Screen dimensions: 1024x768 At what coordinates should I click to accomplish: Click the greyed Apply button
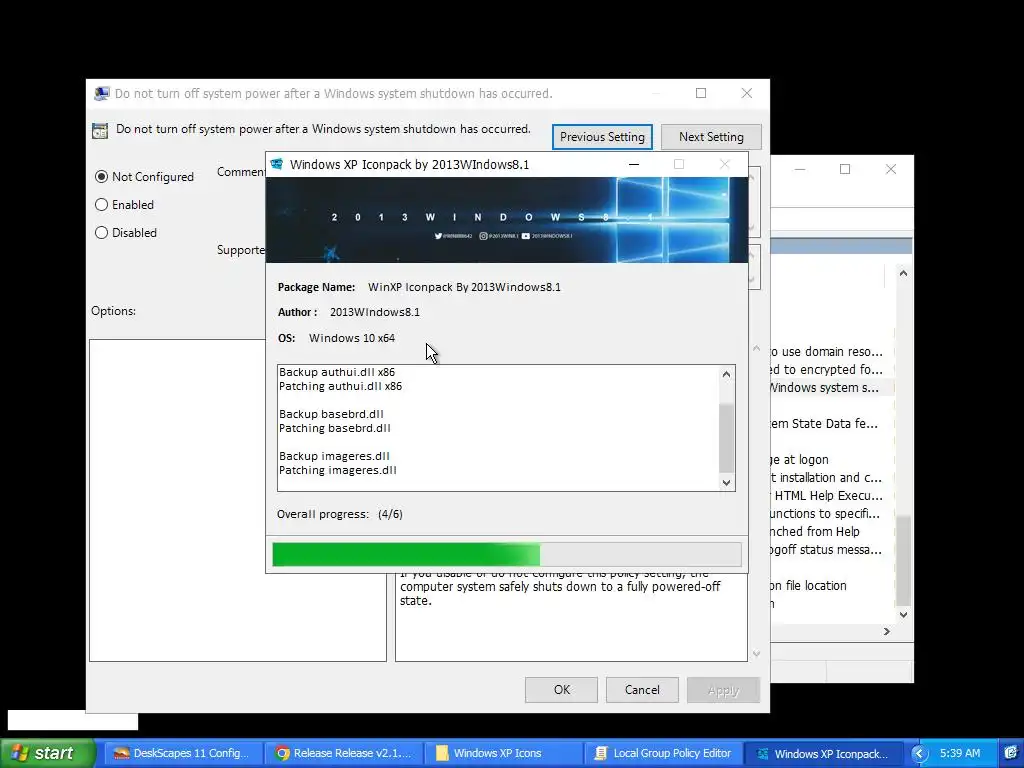[x=723, y=690]
